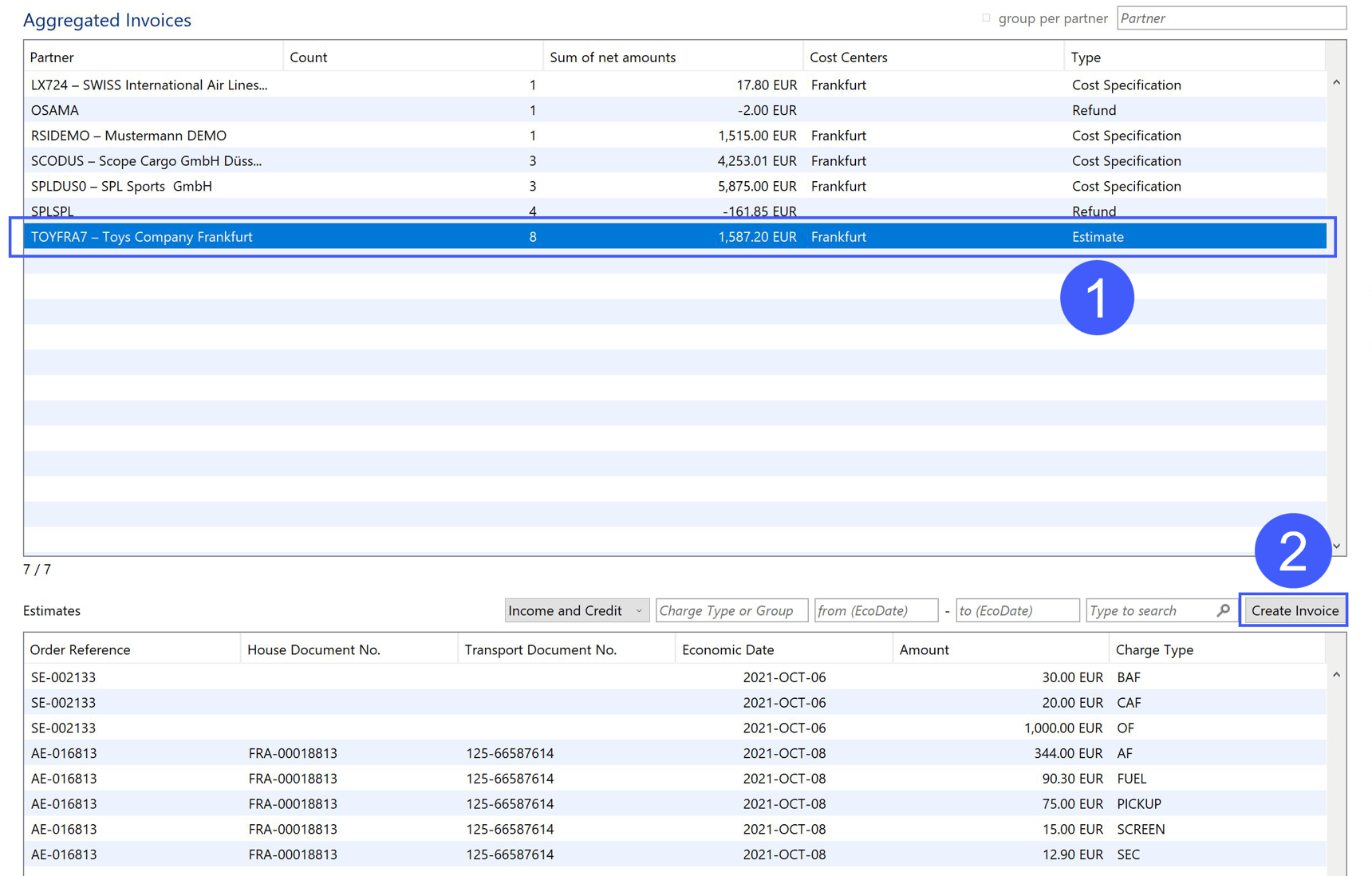Viewport: 1372px width, 876px height.
Task: Click the Charge Type or Group filter field
Action: [x=731, y=610]
